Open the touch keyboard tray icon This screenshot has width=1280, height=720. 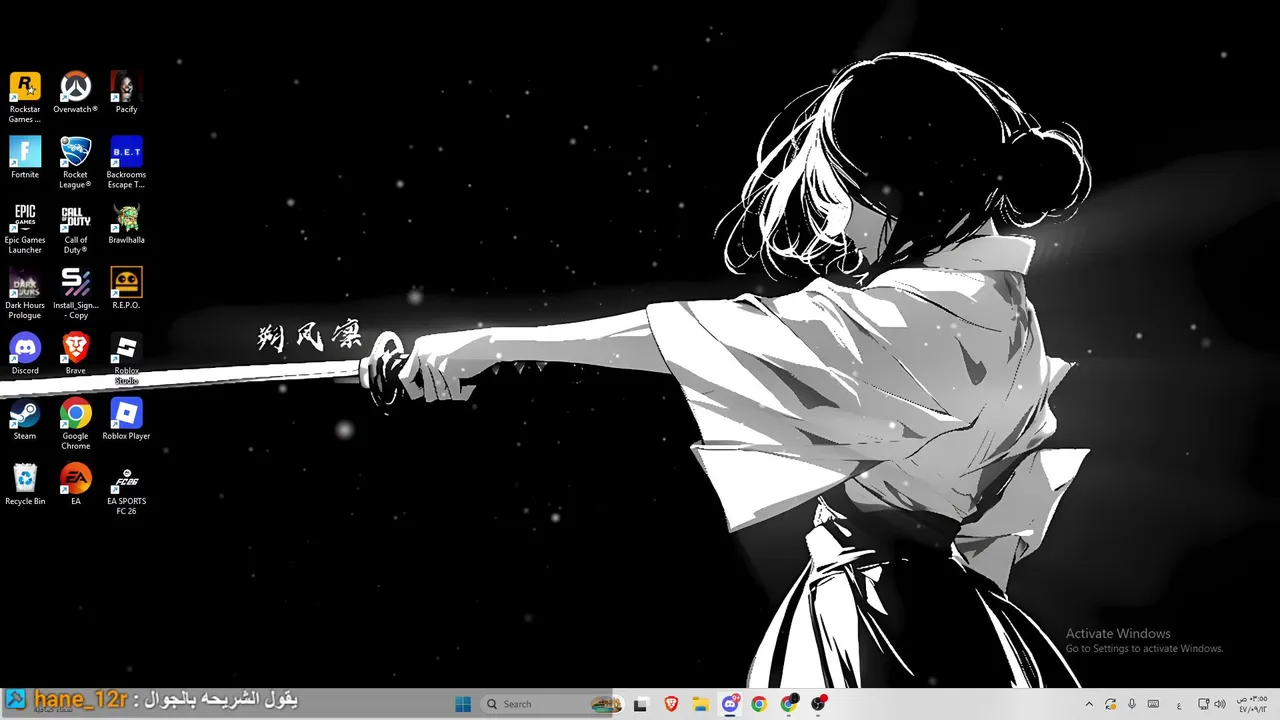pyautogui.click(x=1153, y=704)
